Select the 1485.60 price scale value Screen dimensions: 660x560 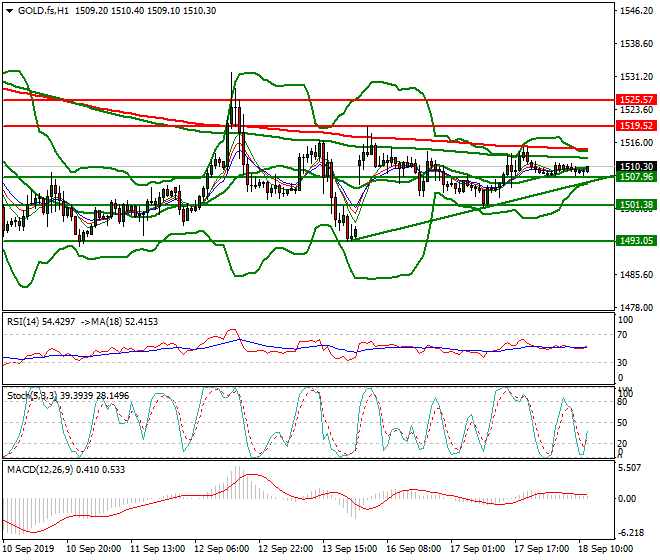coord(636,275)
